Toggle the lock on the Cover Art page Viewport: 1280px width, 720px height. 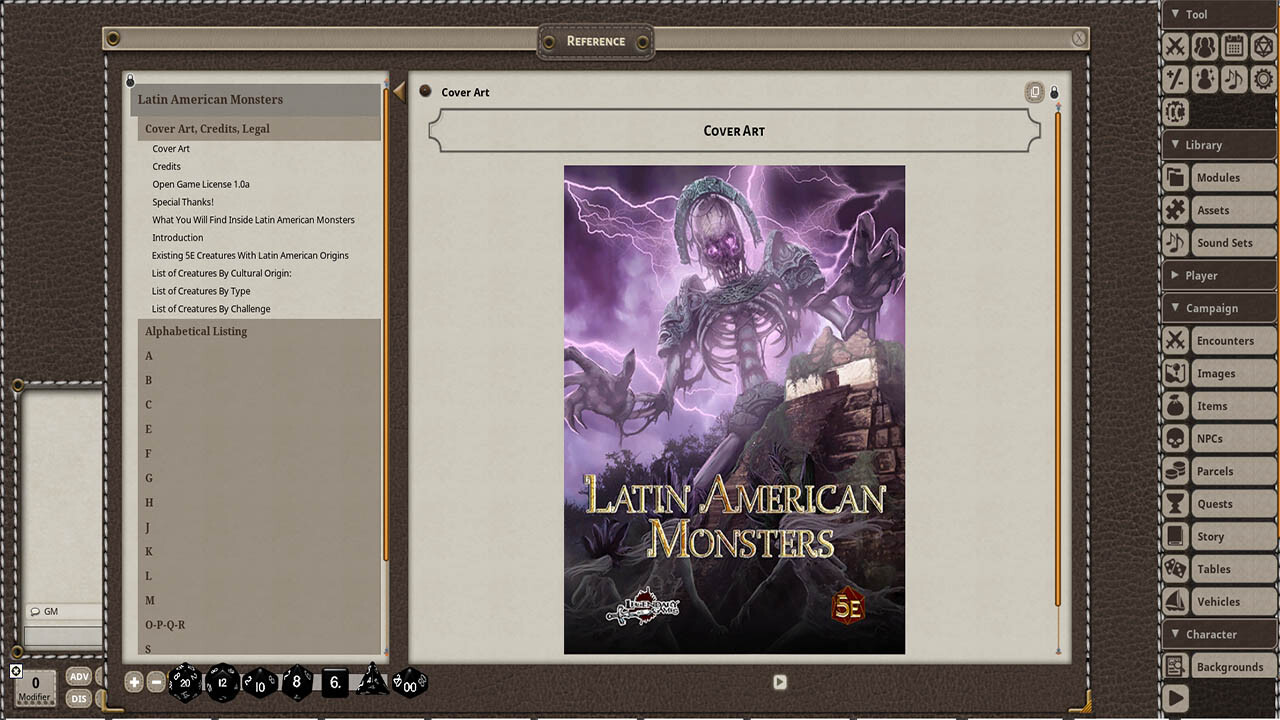(1054, 92)
